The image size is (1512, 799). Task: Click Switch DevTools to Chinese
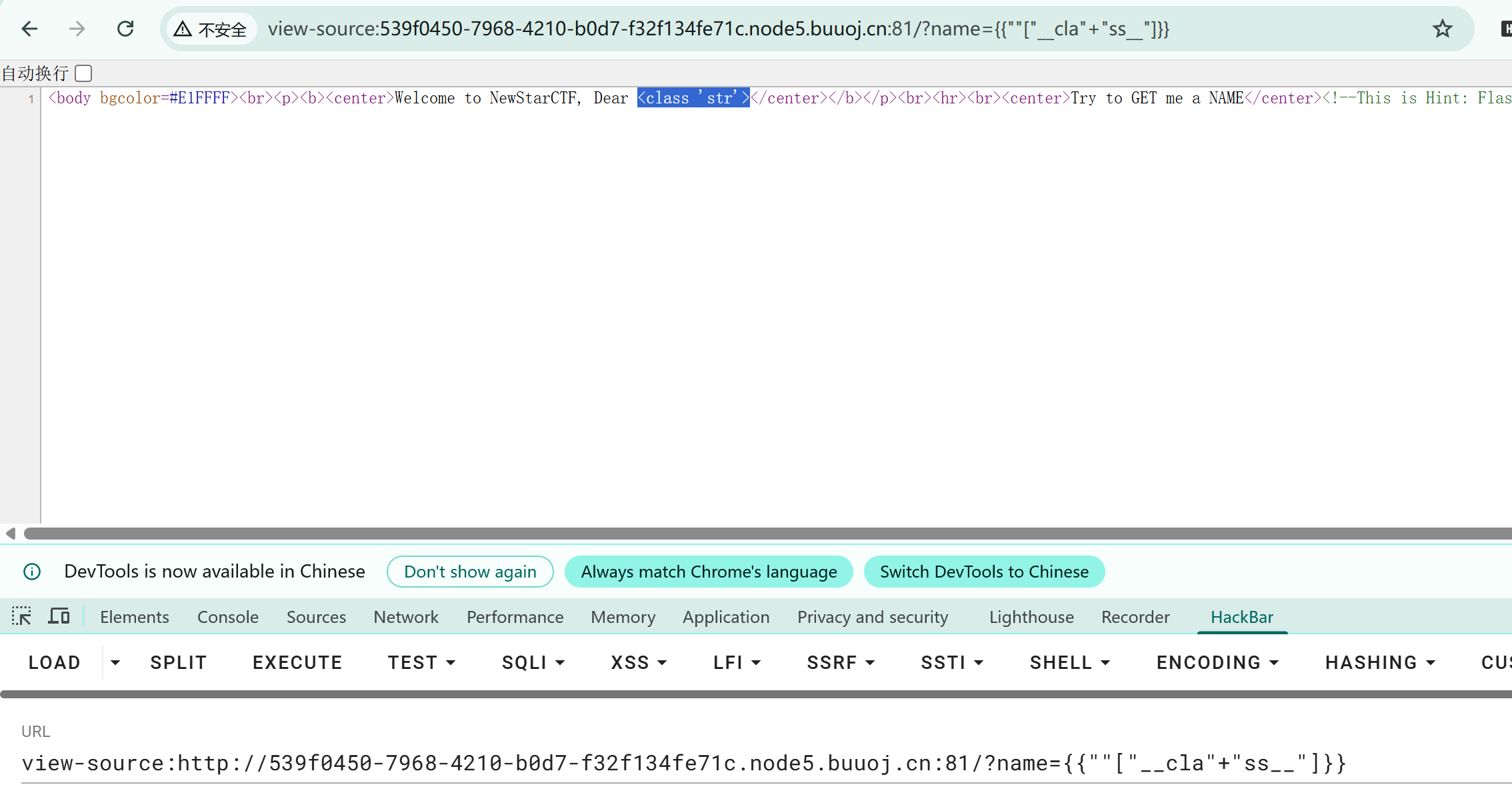(984, 572)
